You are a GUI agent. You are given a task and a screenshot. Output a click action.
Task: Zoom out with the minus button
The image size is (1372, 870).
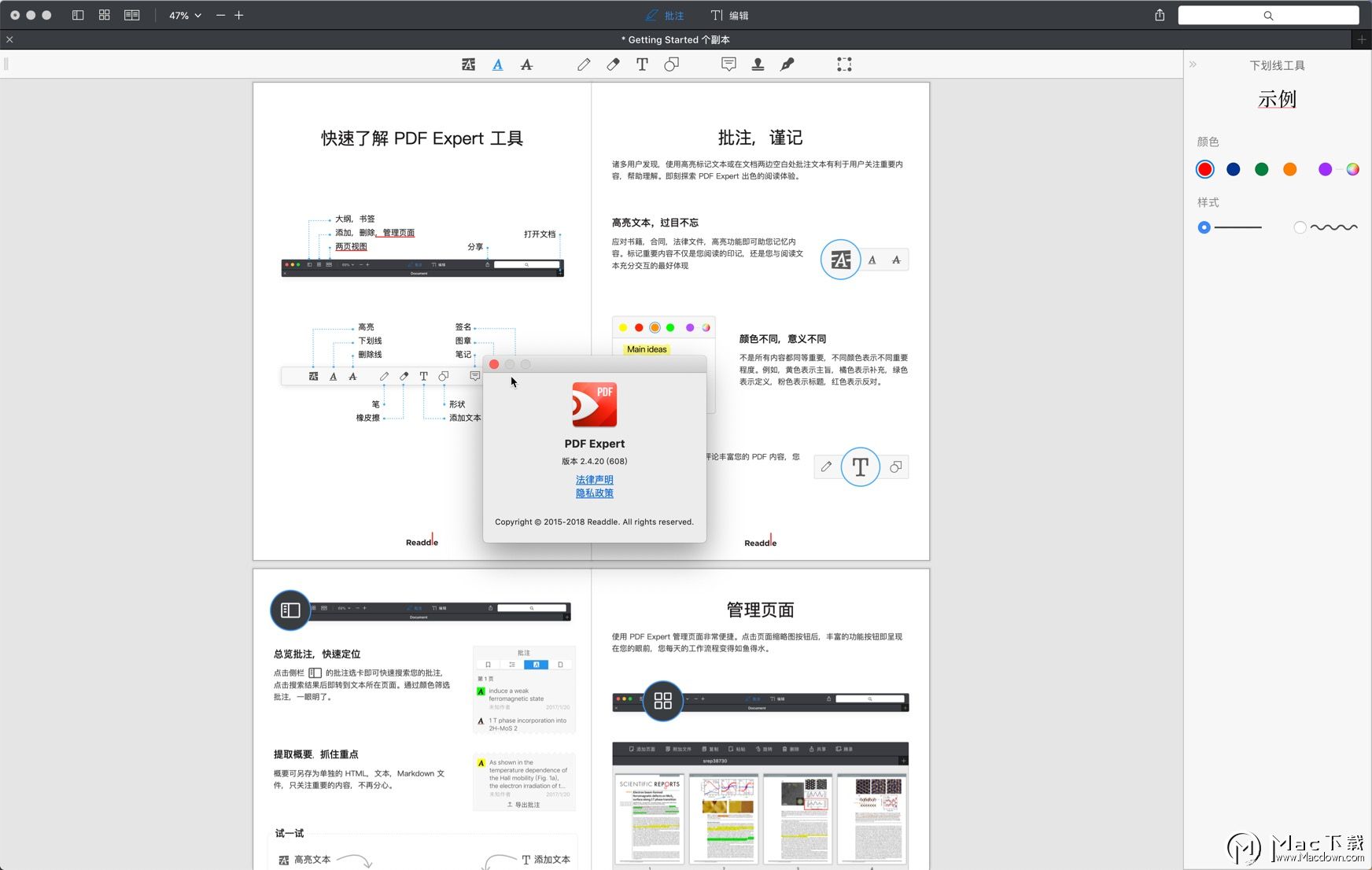pyautogui.click(x=220, y=15)
